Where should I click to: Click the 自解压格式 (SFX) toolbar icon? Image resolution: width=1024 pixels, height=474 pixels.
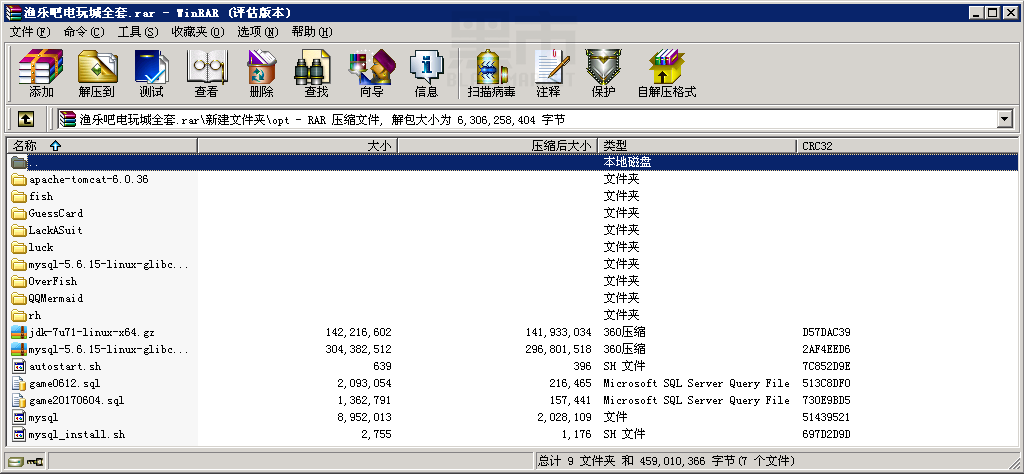coord(667,66)
